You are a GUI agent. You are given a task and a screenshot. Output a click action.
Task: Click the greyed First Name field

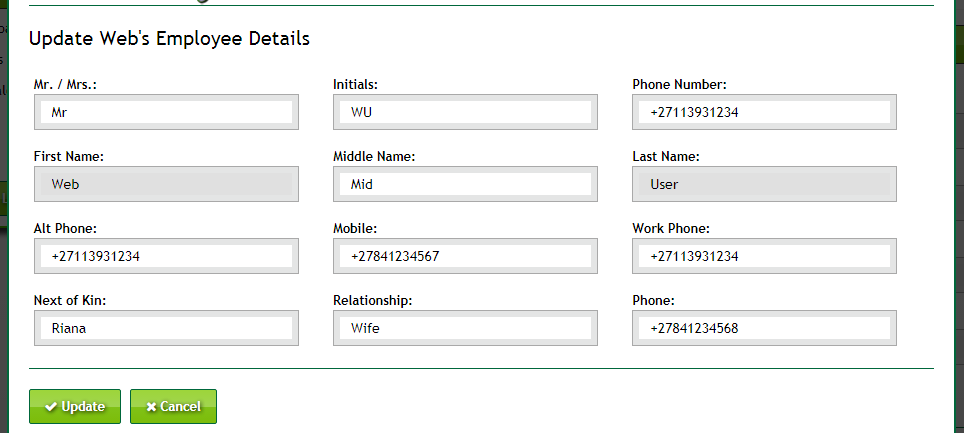(x=166, y=184)
